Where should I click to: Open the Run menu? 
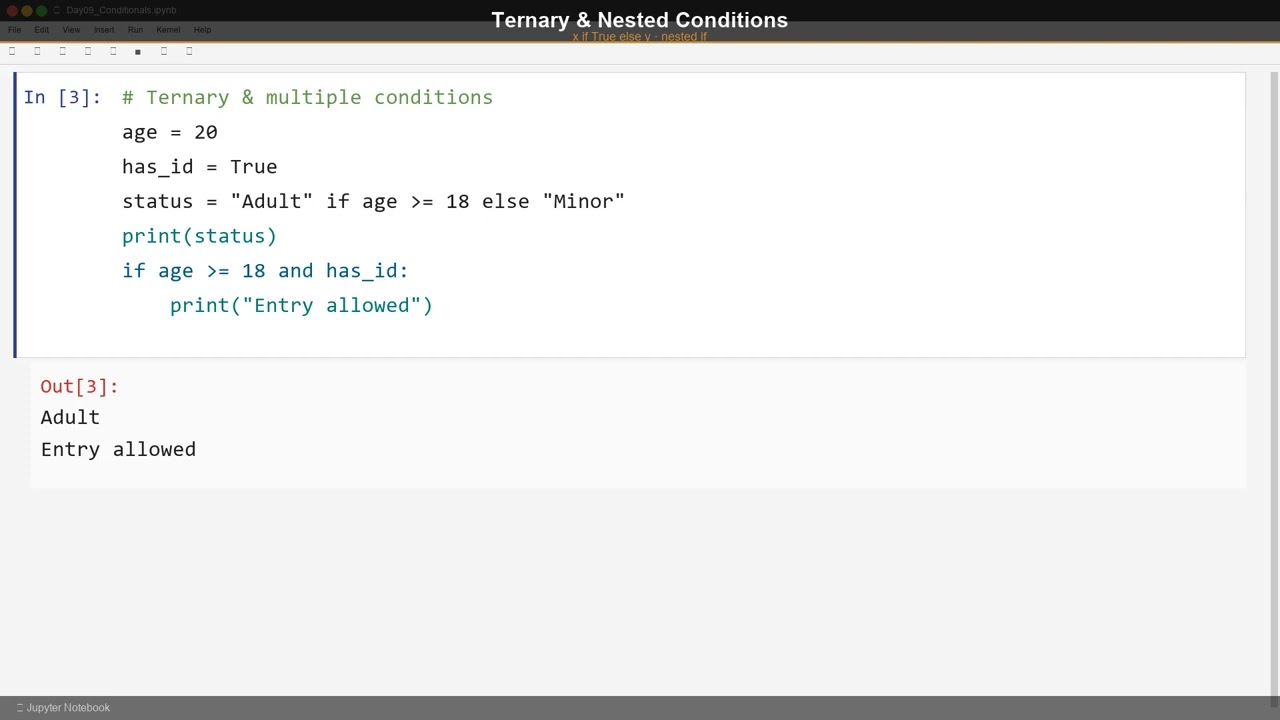coord(135,30)
